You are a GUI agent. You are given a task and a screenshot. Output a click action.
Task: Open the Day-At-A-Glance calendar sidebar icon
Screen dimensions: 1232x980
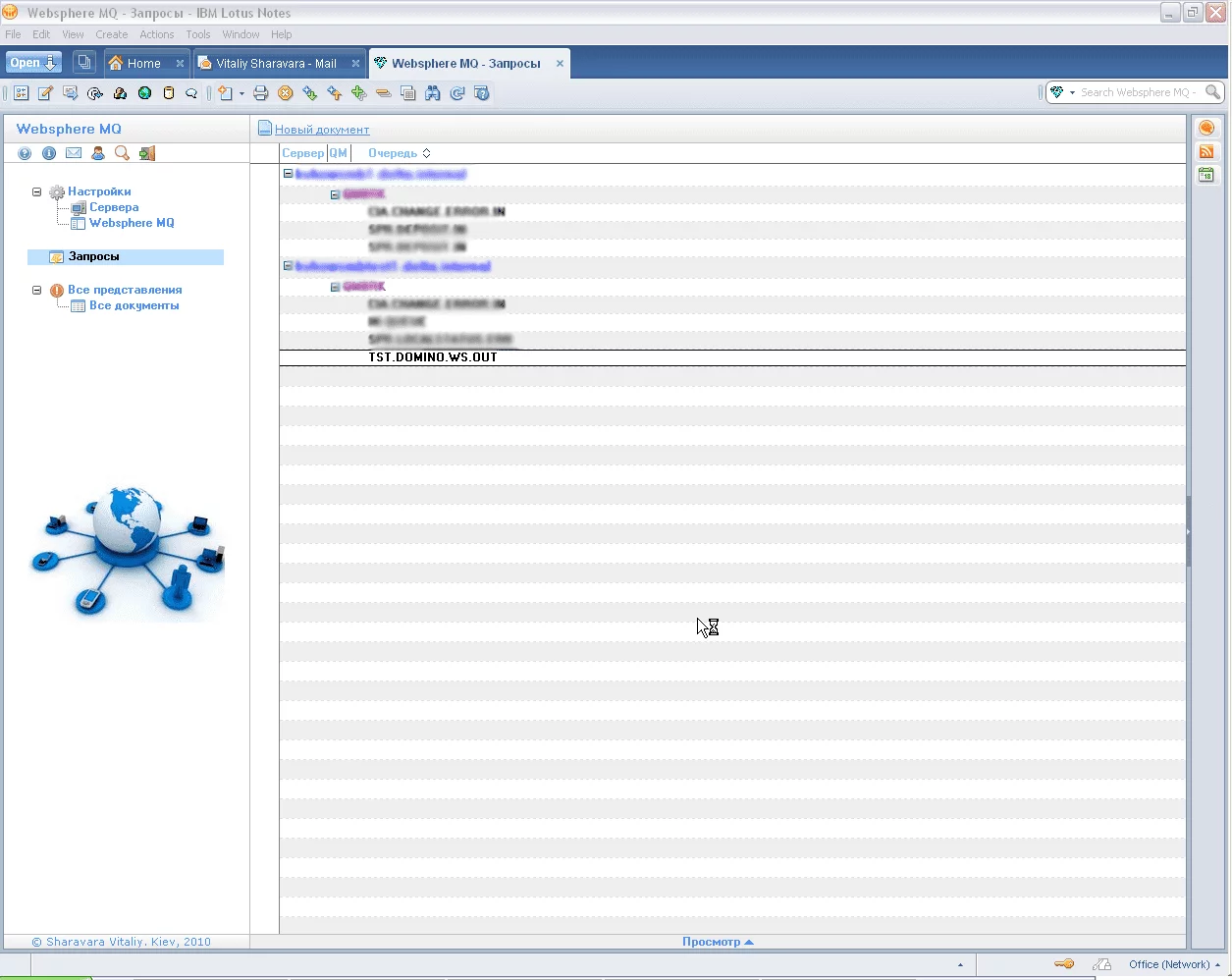point(1206,175)
